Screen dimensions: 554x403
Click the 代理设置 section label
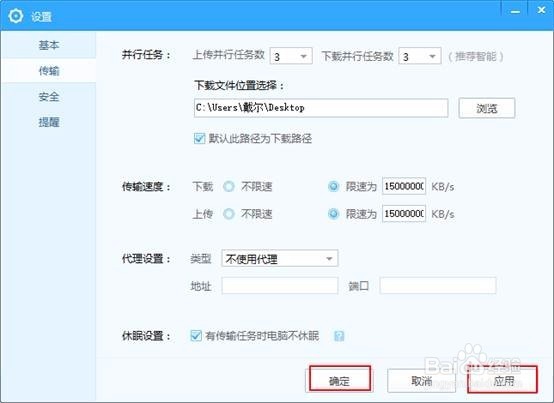(146, 259)
